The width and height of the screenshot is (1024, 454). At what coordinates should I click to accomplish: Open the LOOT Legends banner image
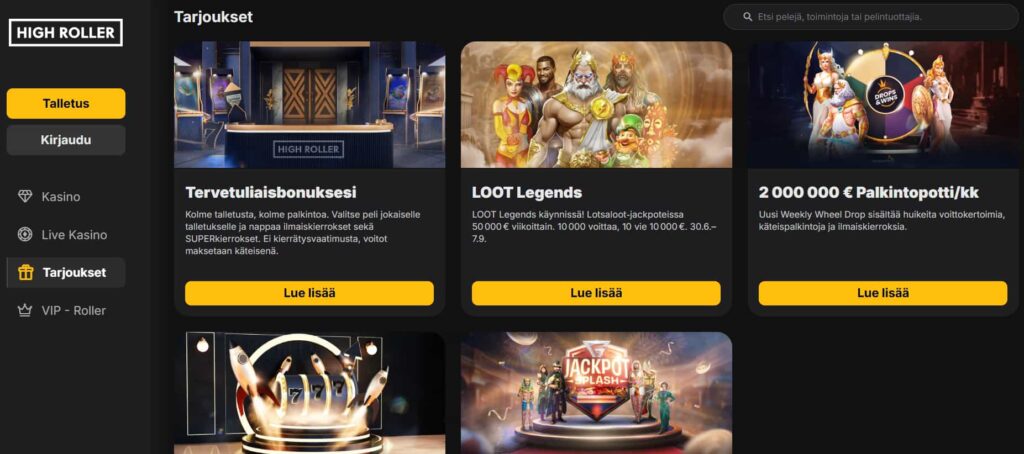click(596, 105)
